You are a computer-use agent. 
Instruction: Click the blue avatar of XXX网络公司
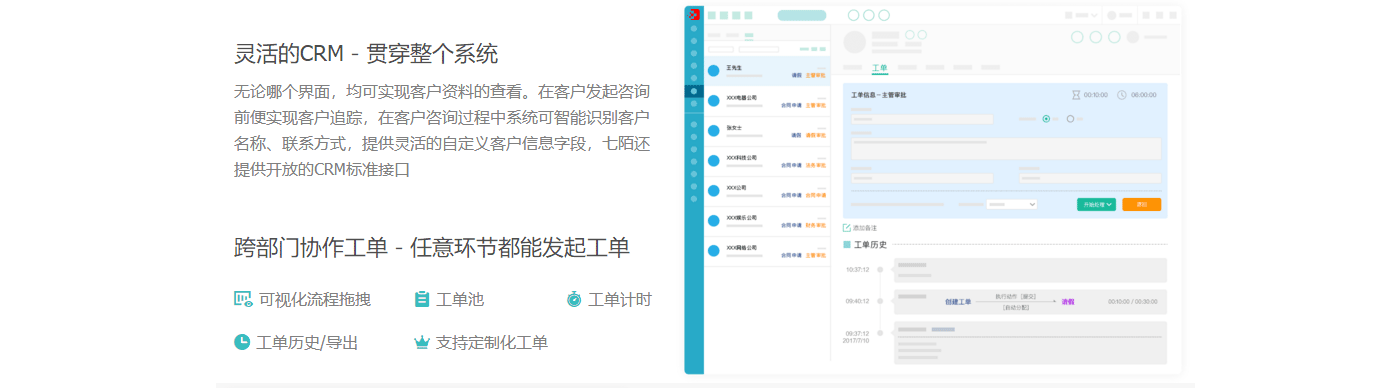pyautogui.click(x=714, y=250)
